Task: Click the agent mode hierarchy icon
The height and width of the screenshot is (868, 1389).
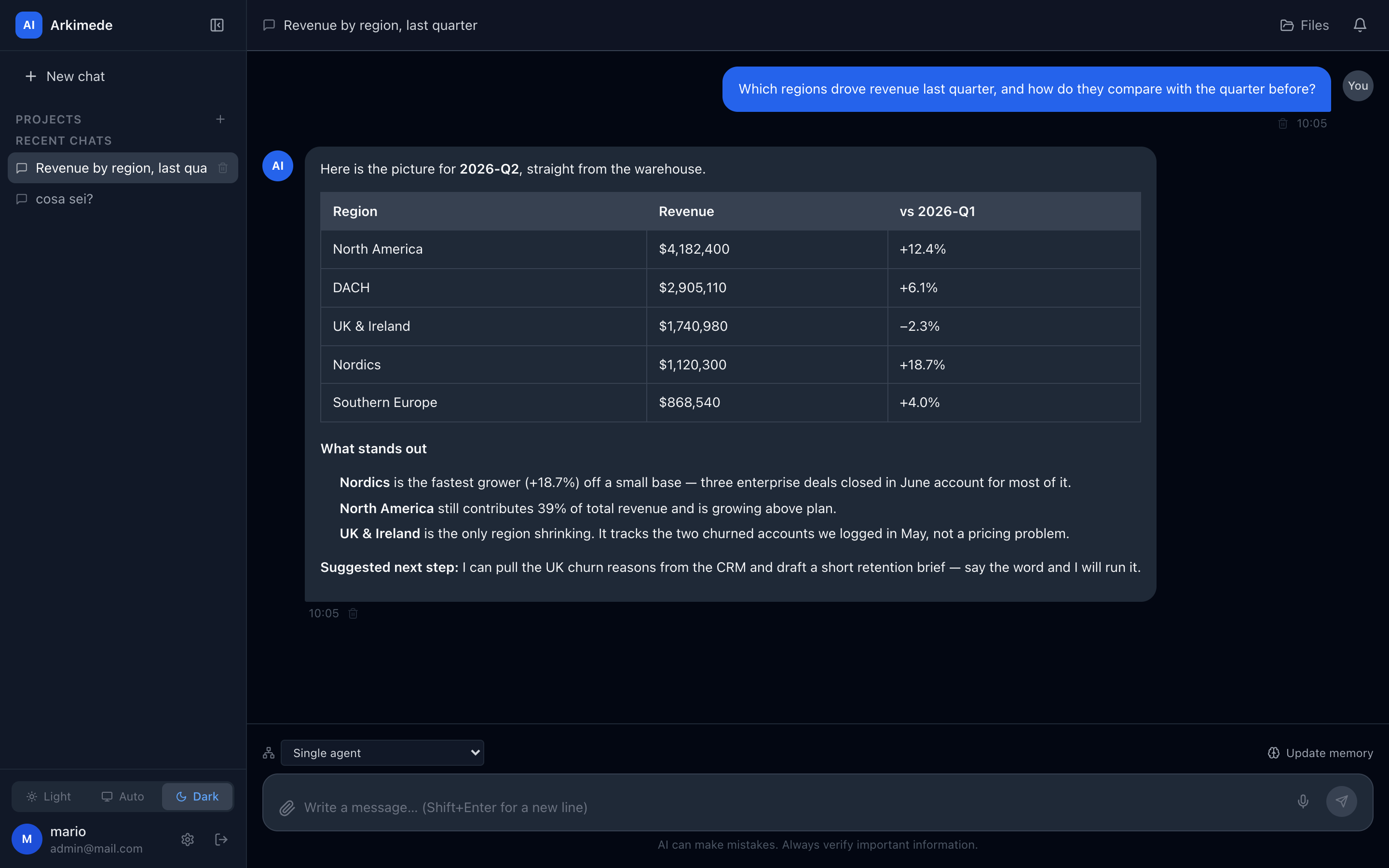Action: pos(269,753)
